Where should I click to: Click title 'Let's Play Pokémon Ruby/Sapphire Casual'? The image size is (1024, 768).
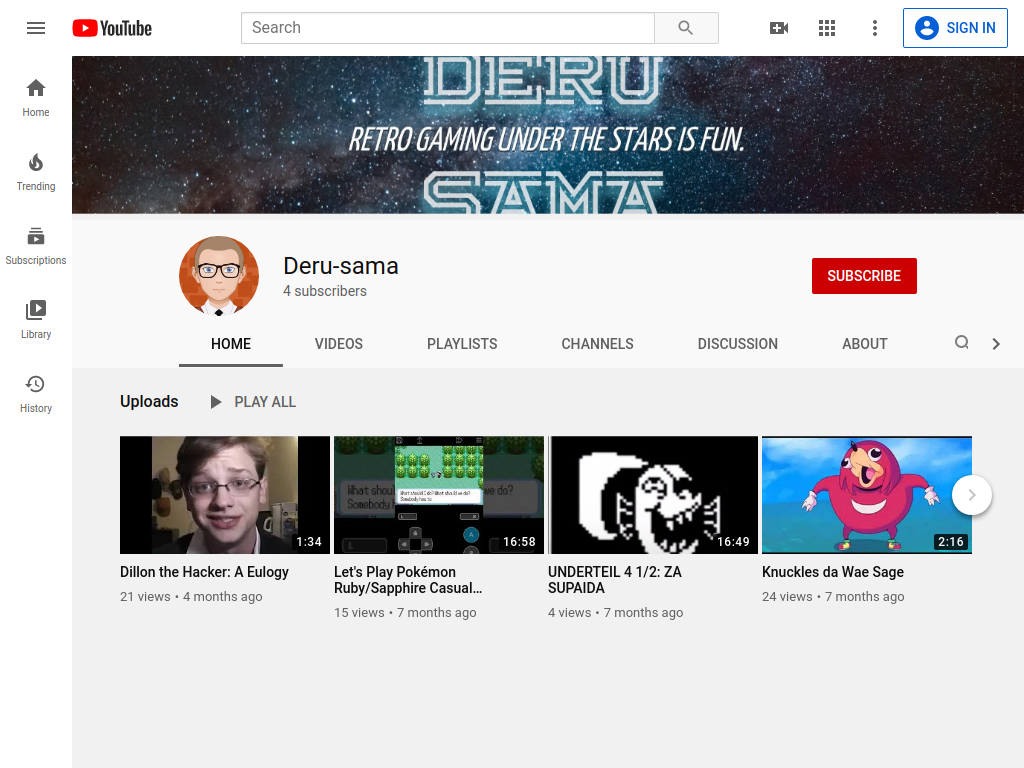(x=408, y=580)
